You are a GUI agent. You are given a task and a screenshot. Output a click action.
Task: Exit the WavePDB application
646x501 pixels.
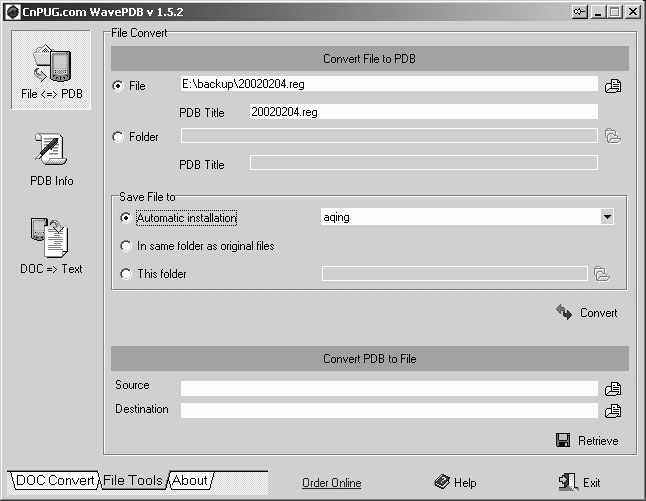(581, 482)
